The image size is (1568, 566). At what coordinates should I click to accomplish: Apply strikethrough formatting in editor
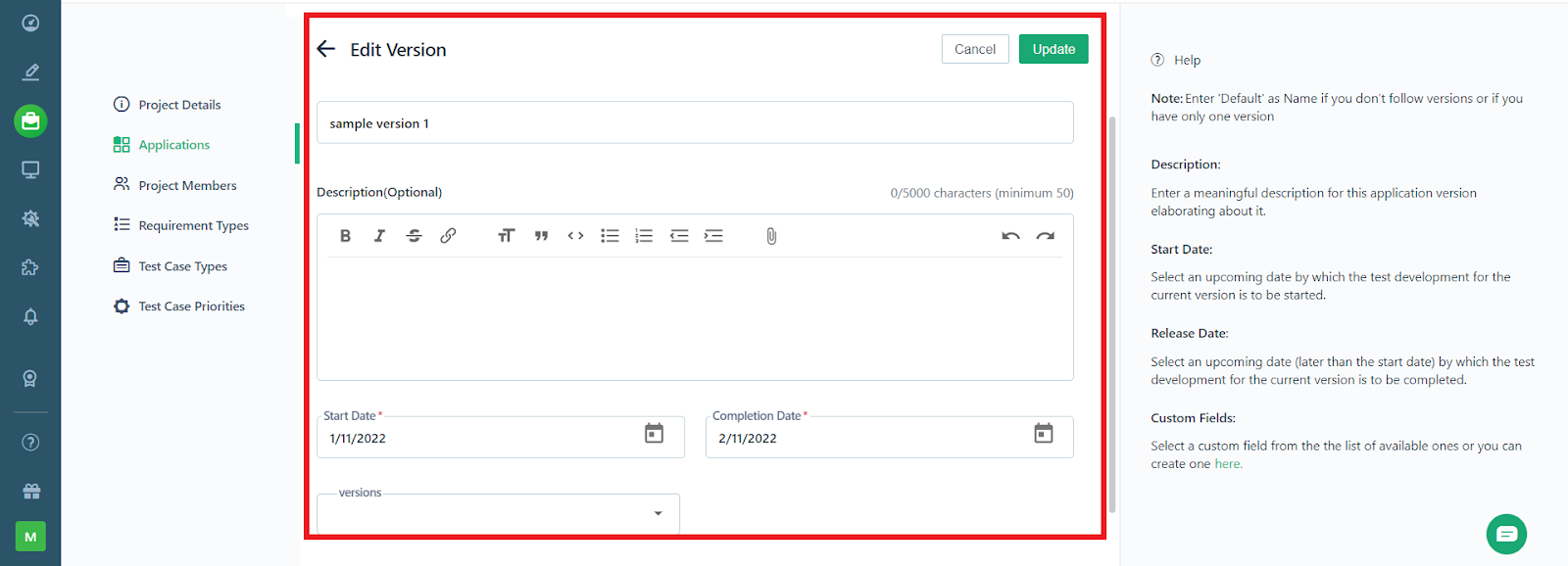[414, 236]
